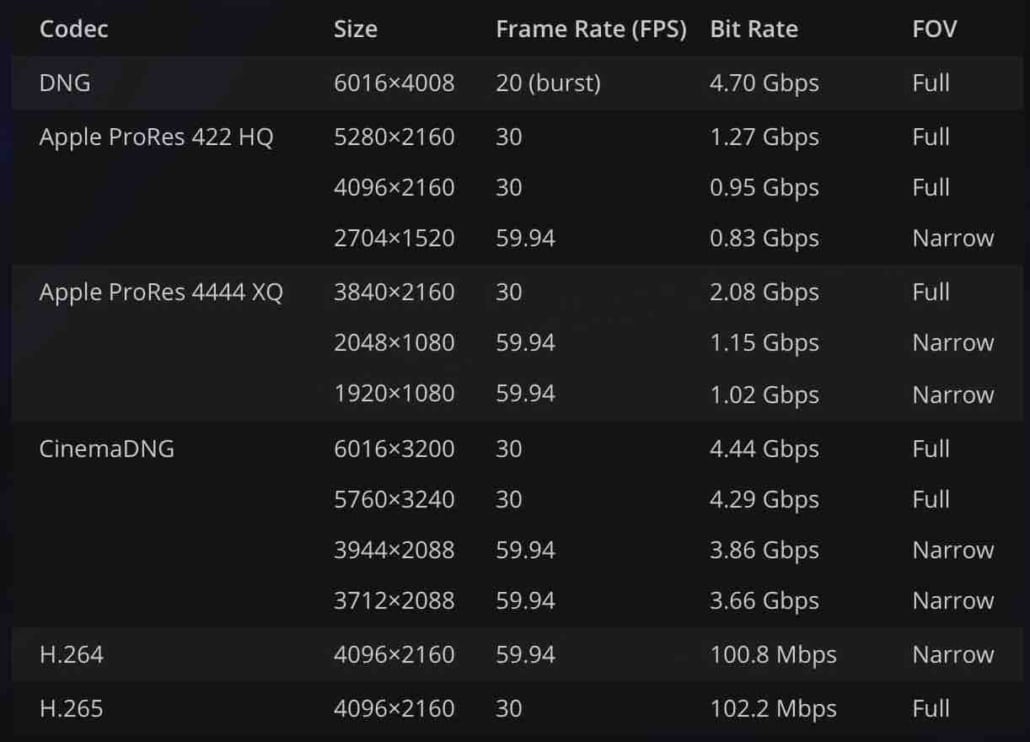Click the Bit Rate column header
This screenshot has height=742, width=1030.
[754, 29]
